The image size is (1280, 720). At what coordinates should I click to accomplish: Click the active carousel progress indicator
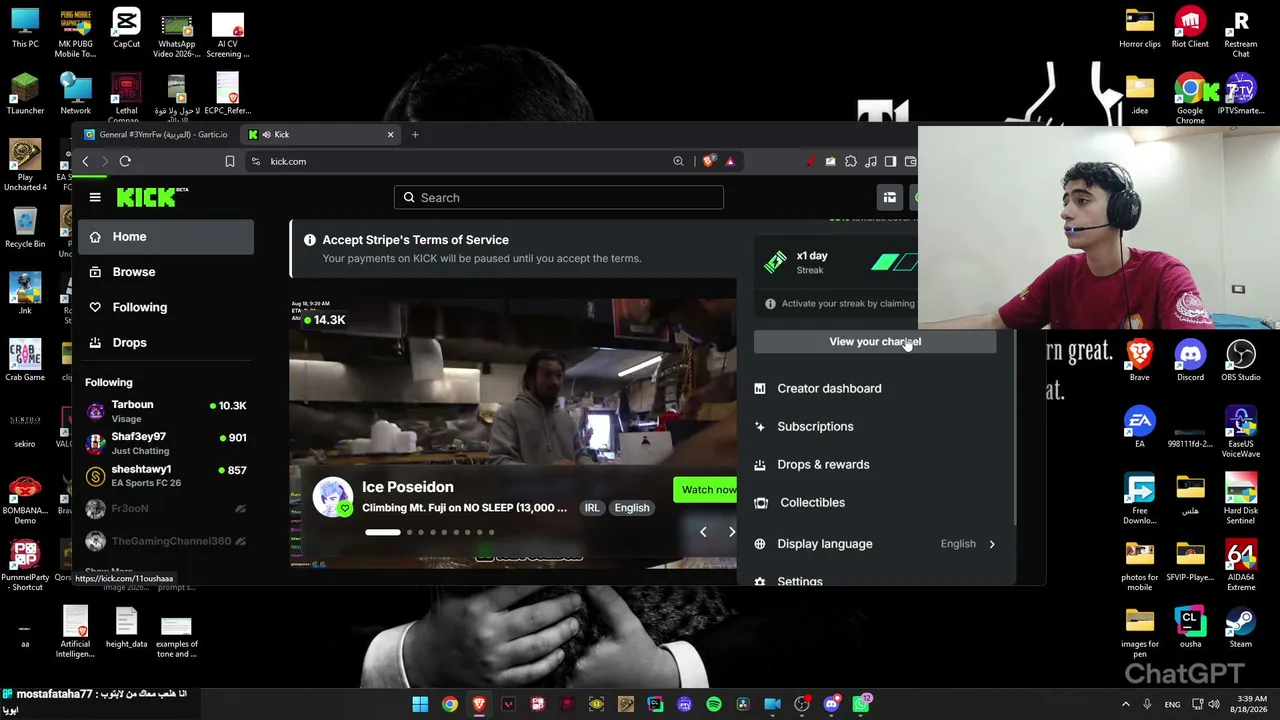coord(382,532)
